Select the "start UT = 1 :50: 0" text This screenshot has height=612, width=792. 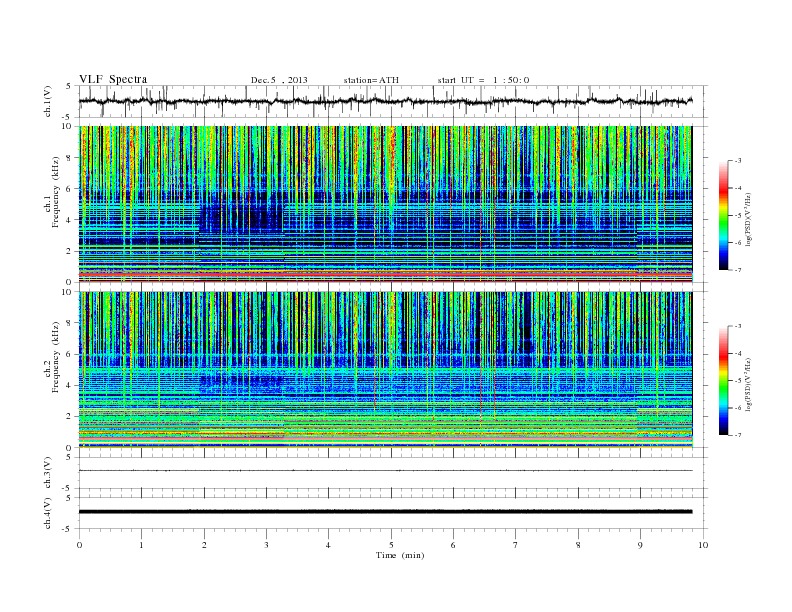coord(483,80)
